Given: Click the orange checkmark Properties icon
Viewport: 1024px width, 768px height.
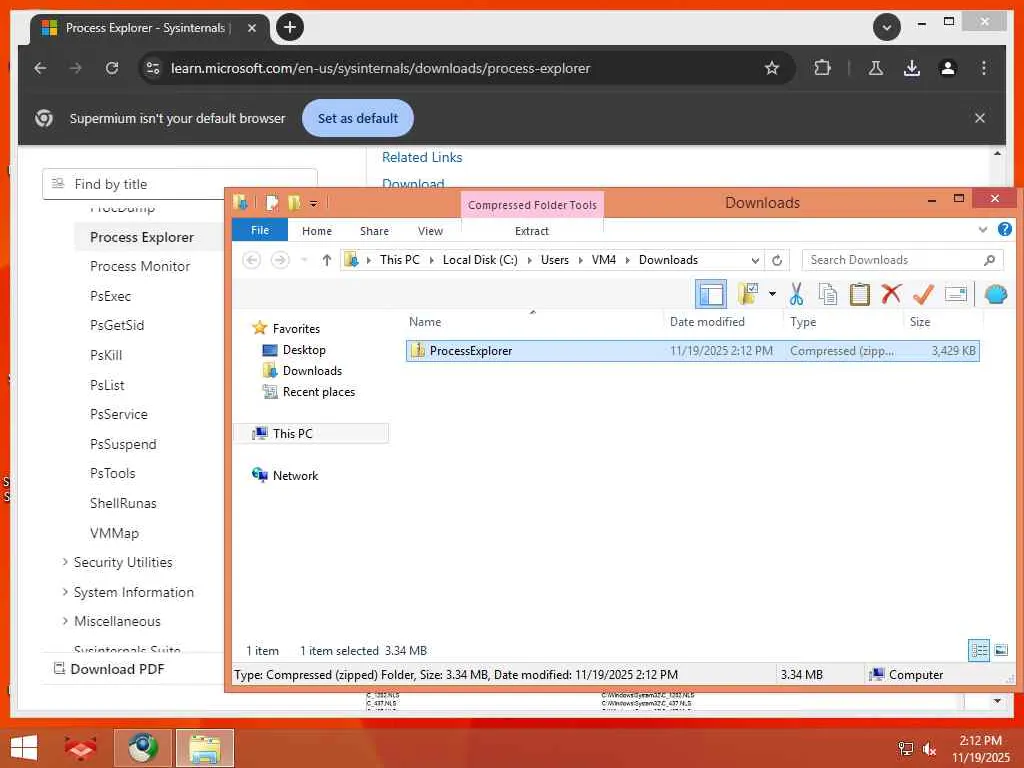Looking at the screenshot, I should pos(923,294).
